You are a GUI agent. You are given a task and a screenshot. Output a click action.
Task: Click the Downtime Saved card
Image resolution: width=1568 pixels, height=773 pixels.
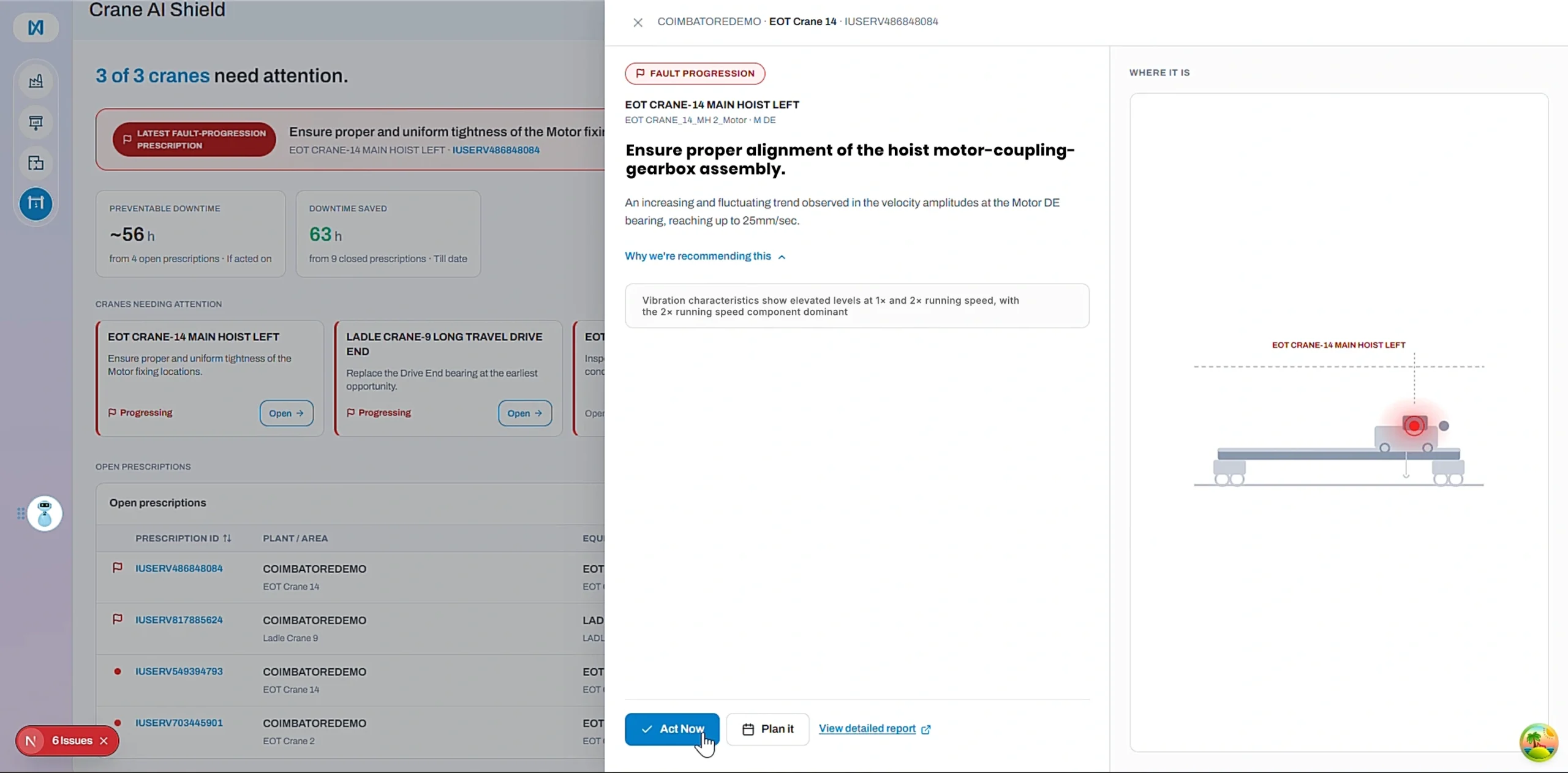[388, 234]
